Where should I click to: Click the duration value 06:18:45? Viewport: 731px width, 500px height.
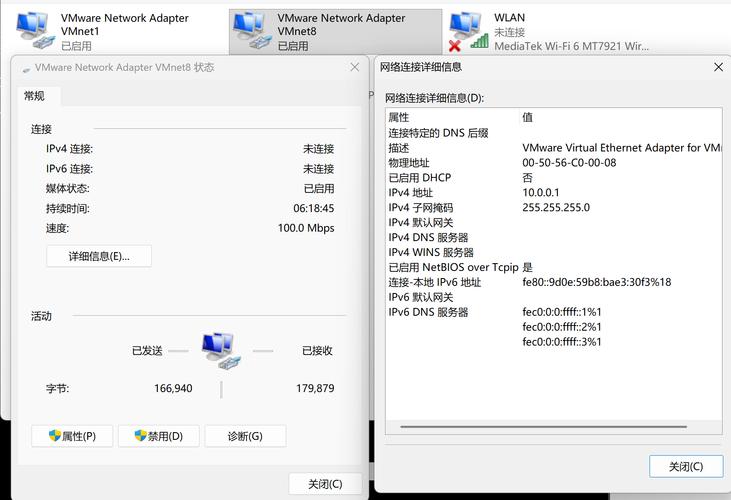click(x=314, y=208)
